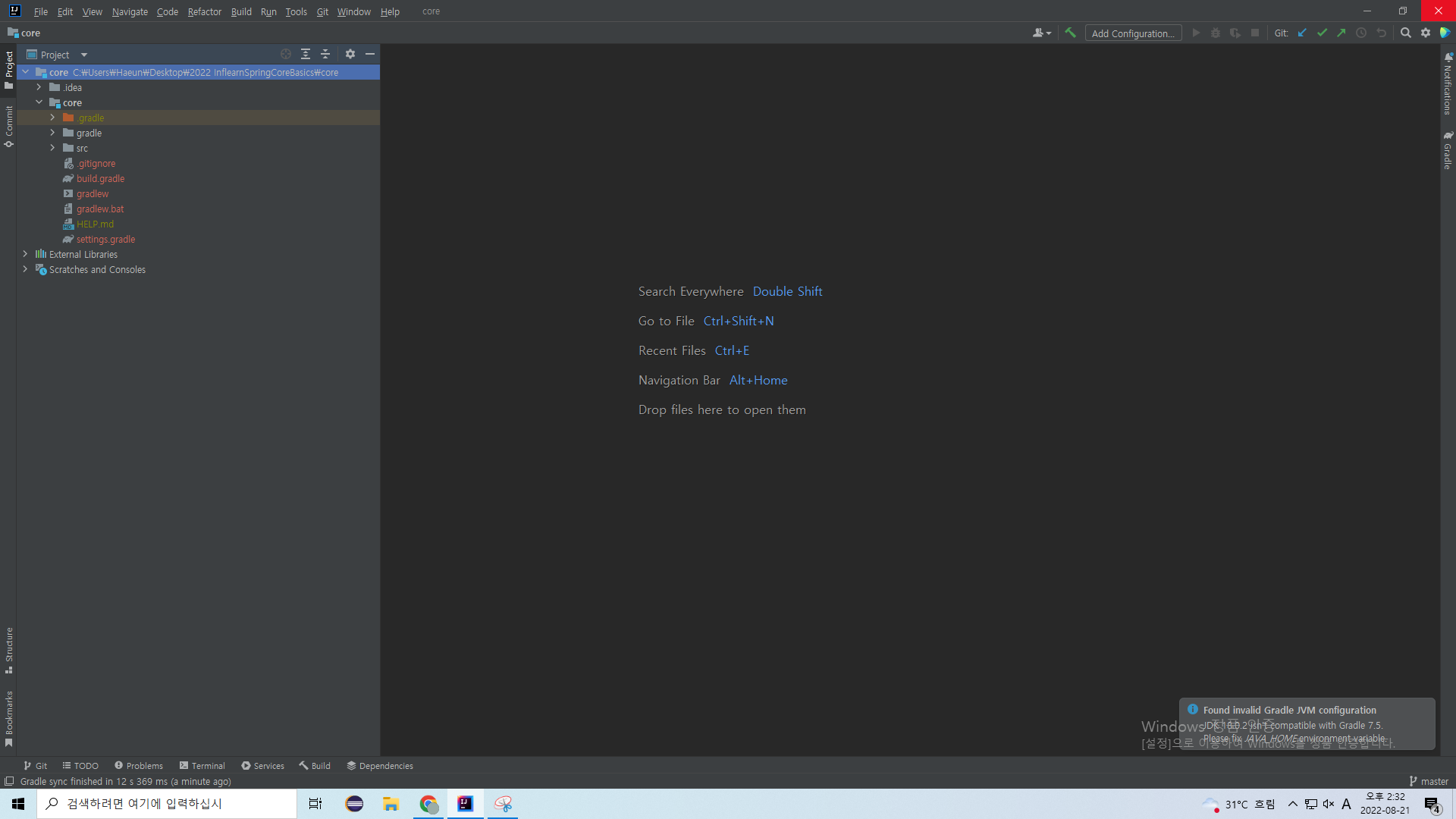Screen dimensions: 1456x819
Task: Open the Refactor menu
Action: (x=204, y=11)
